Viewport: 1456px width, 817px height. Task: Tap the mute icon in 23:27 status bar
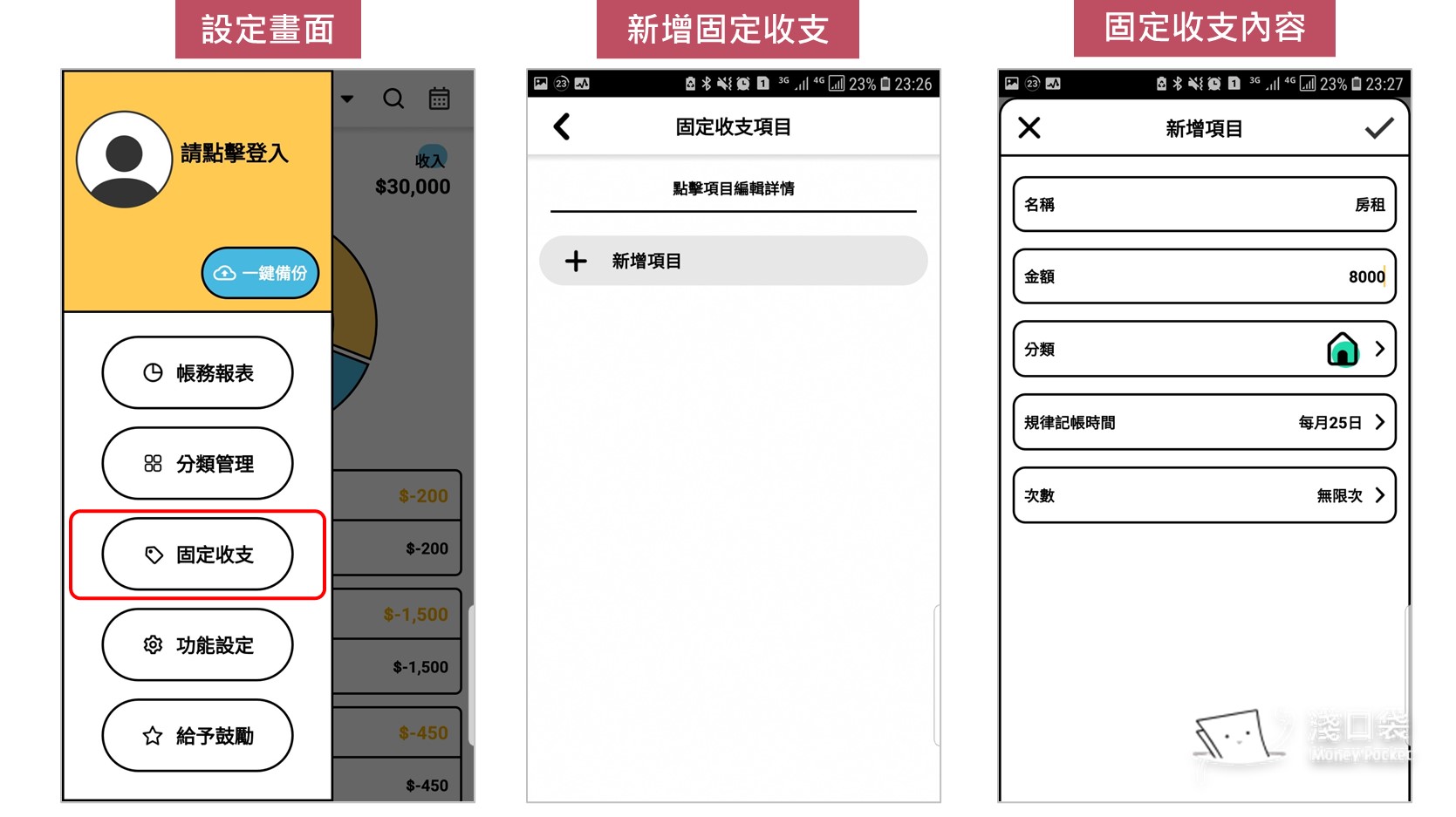point(1195,84)
